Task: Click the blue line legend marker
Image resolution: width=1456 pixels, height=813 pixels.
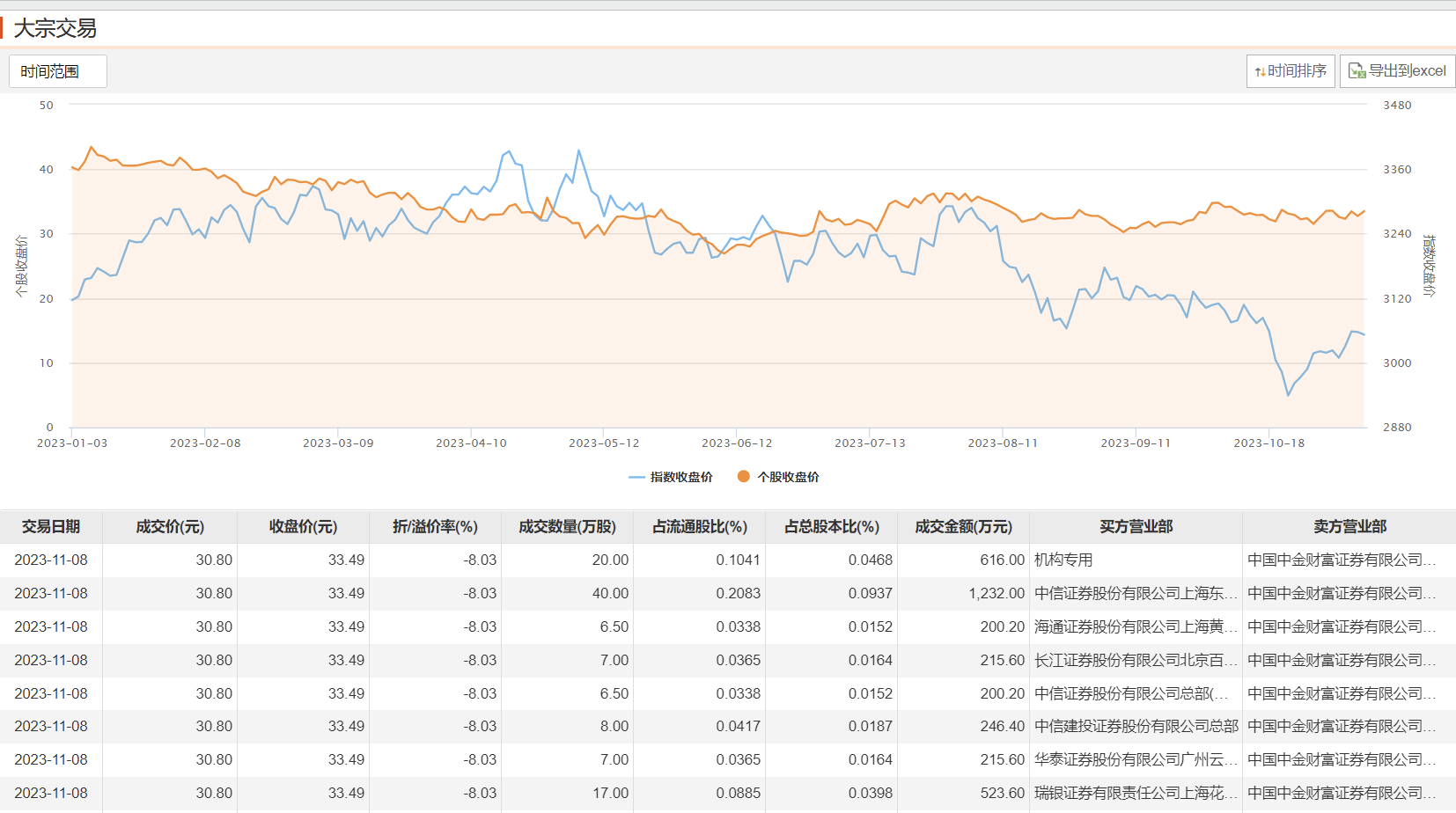Action: [x=636, y=477]
